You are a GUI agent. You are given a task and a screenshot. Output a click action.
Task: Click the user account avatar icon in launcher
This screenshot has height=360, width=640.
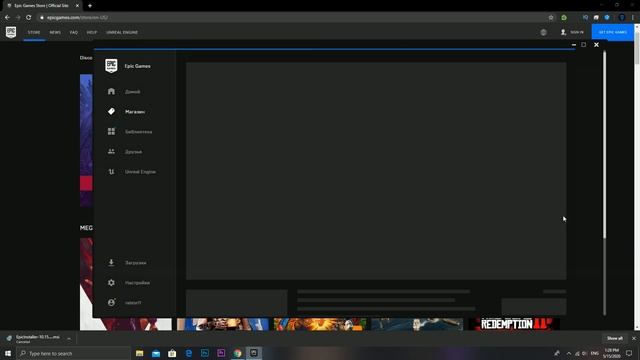coord(111,302)
